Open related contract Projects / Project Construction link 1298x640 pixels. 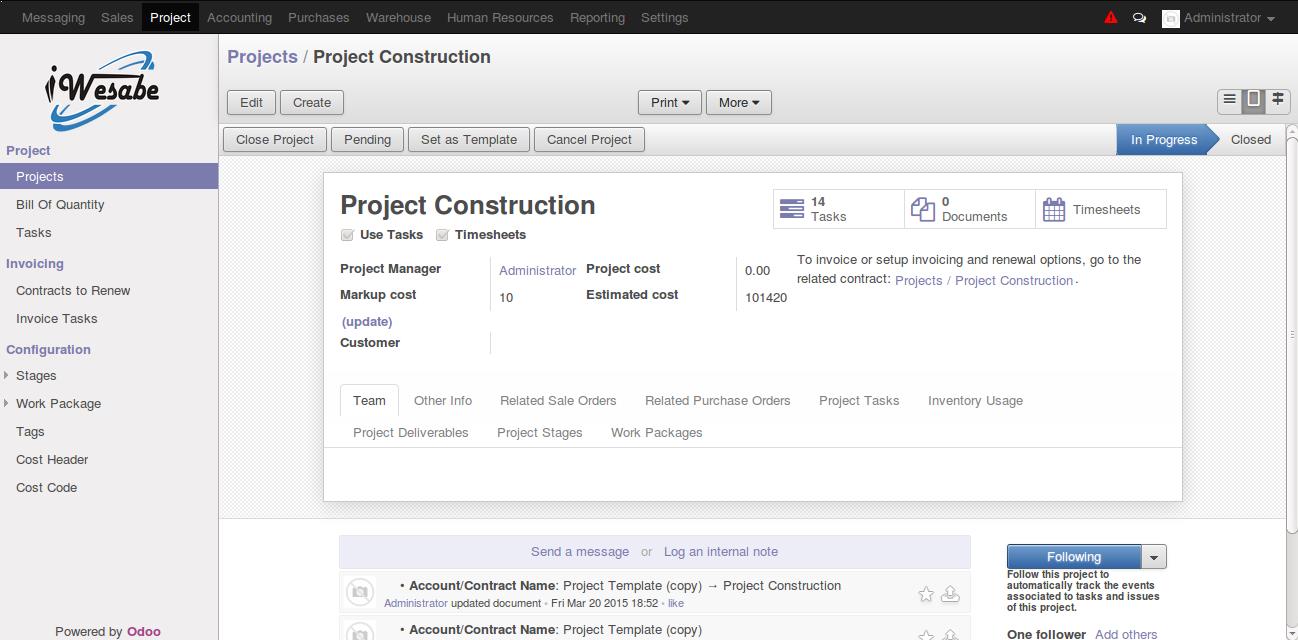pos(984,281)
